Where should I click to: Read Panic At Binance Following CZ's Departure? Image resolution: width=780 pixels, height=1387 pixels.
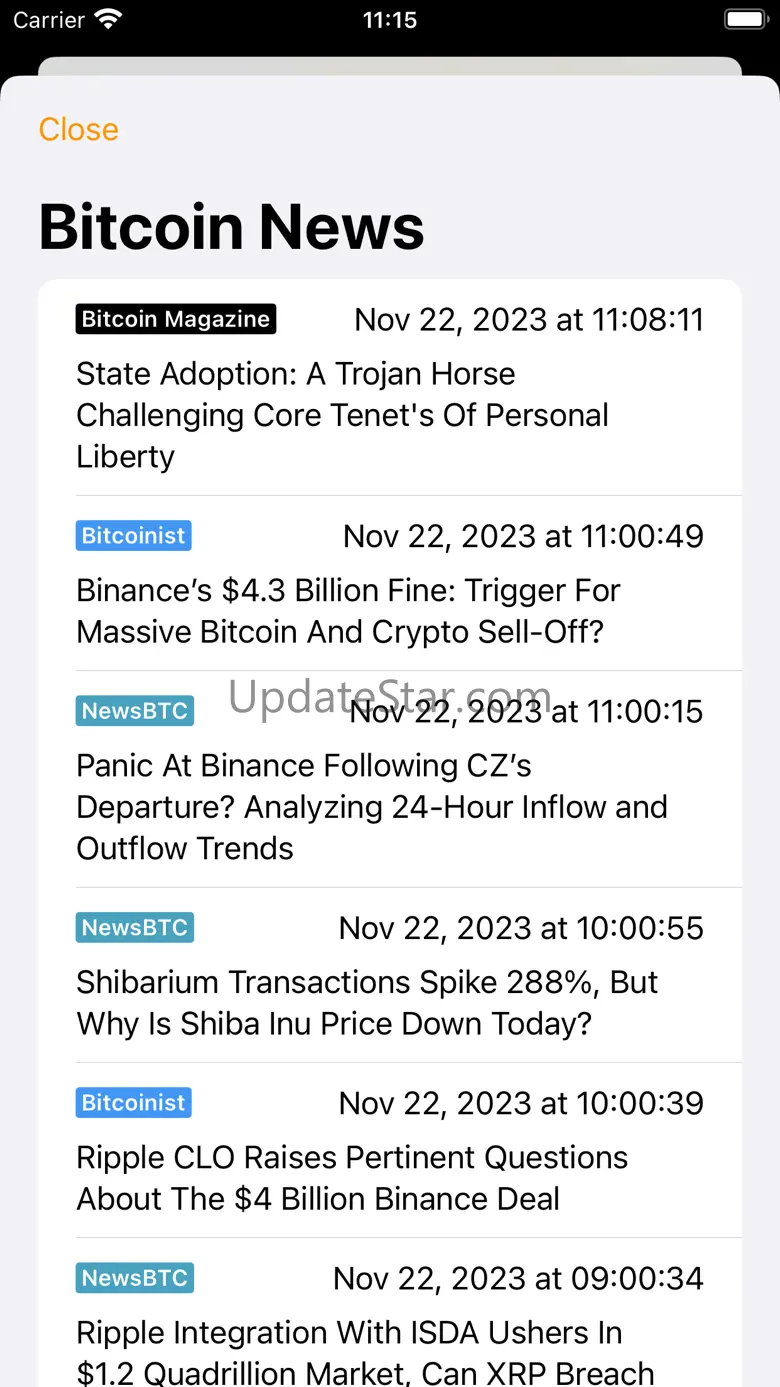[371, 807]
